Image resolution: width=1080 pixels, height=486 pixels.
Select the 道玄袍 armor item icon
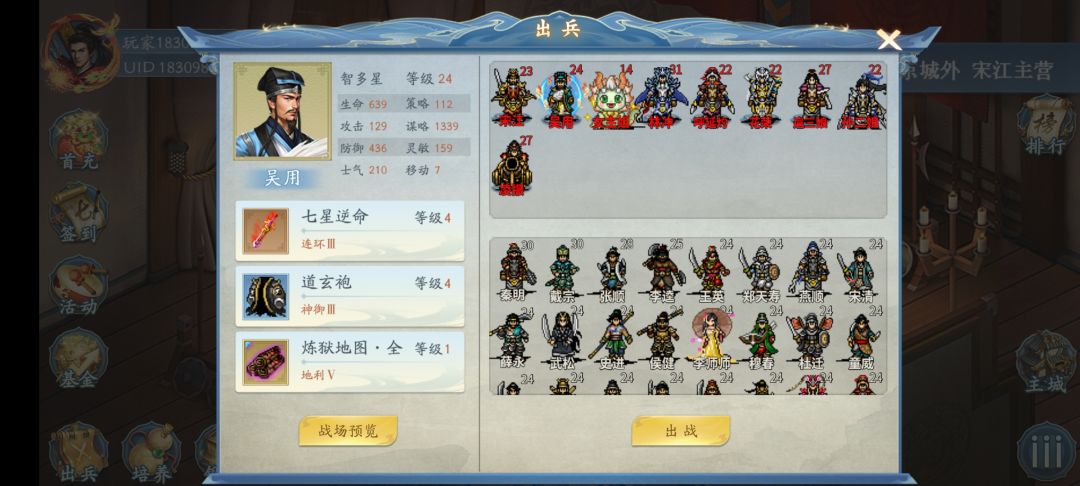pos(266,297)
